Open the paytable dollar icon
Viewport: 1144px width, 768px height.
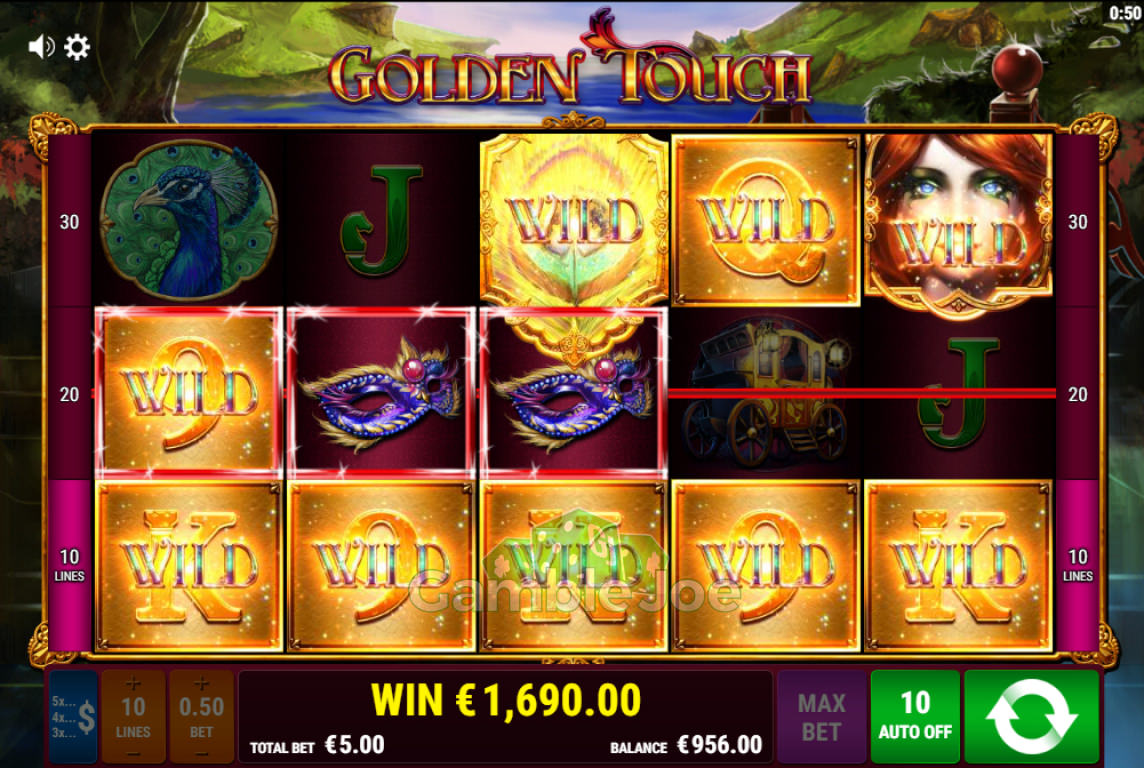click(74, 717)
